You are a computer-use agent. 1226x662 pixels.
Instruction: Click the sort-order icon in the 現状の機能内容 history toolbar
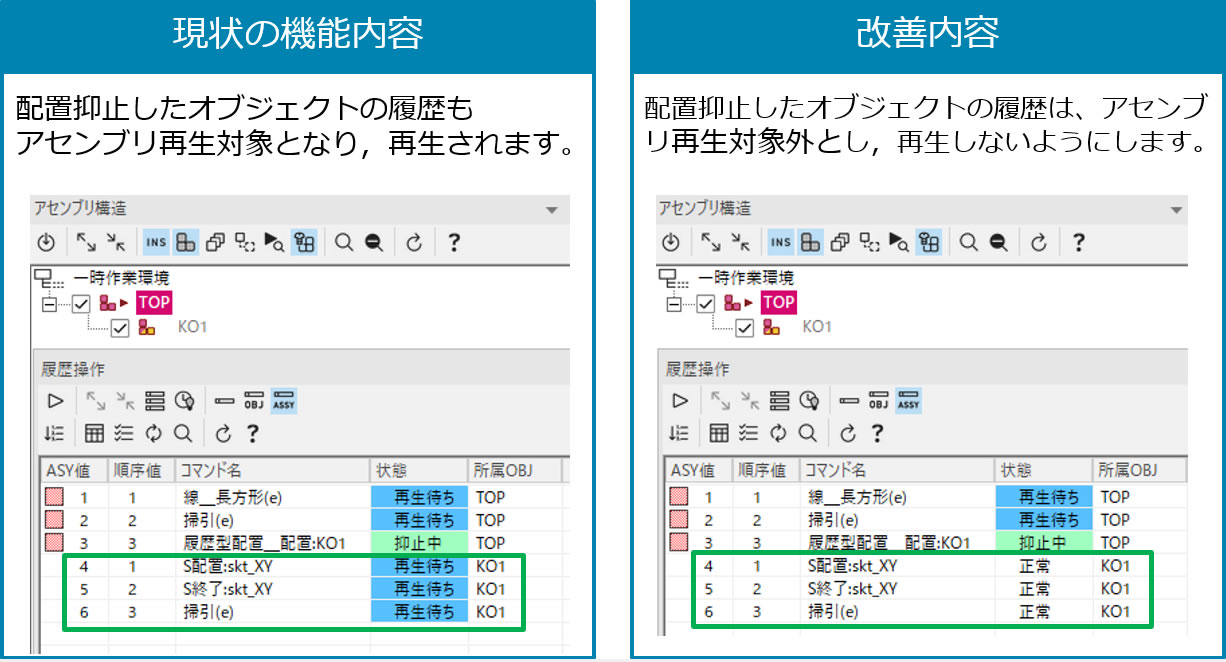click(x=54, y=433)
